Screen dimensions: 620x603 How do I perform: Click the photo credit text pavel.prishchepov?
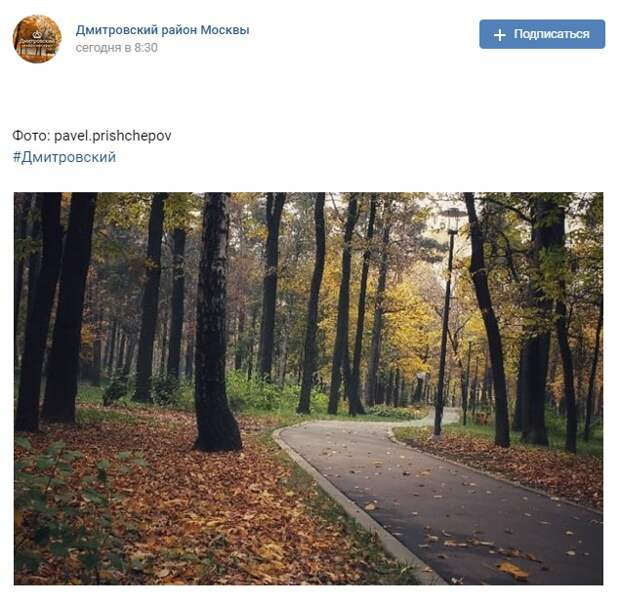(113, 136)
